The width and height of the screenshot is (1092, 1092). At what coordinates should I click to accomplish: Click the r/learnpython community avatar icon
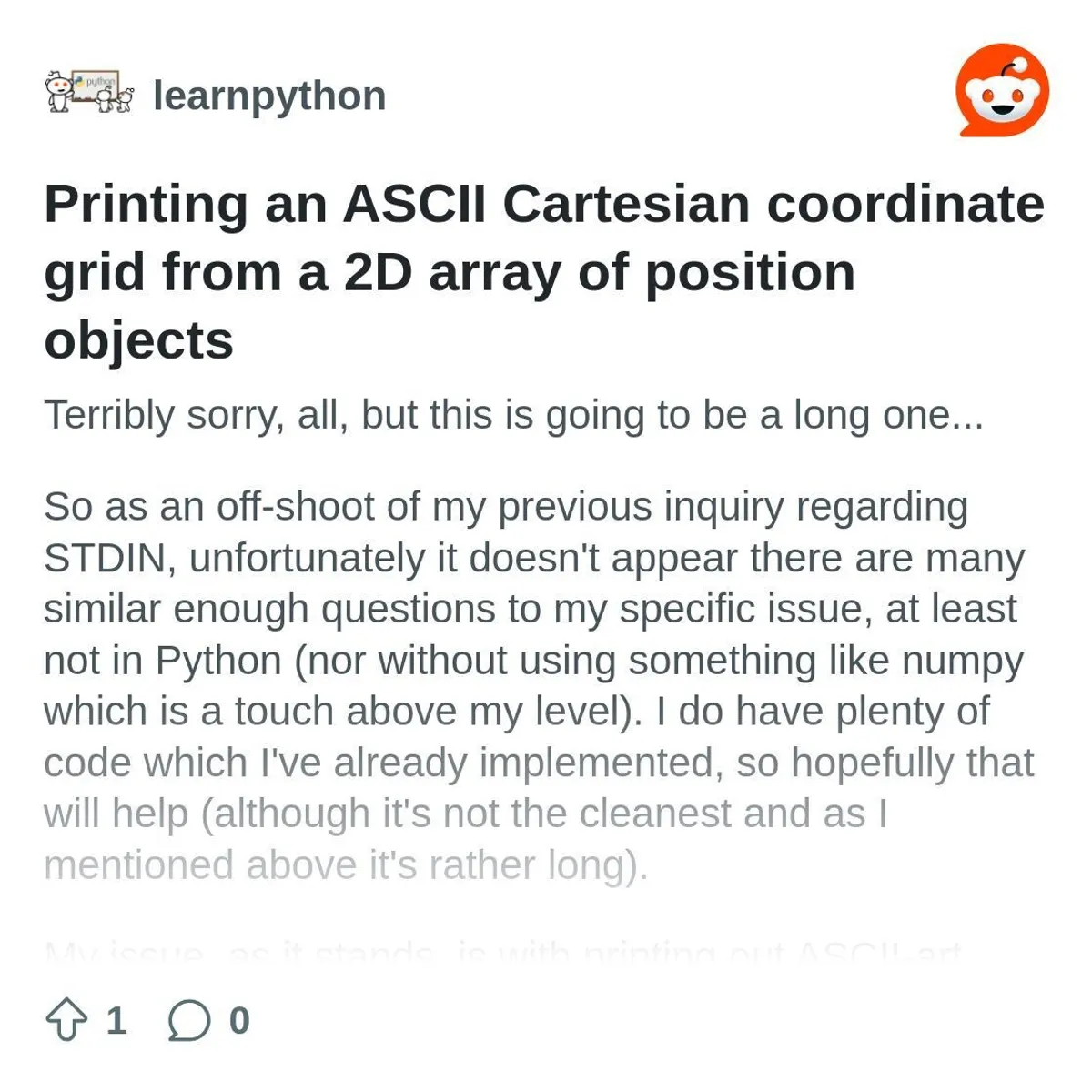click(x=89, y=94)
